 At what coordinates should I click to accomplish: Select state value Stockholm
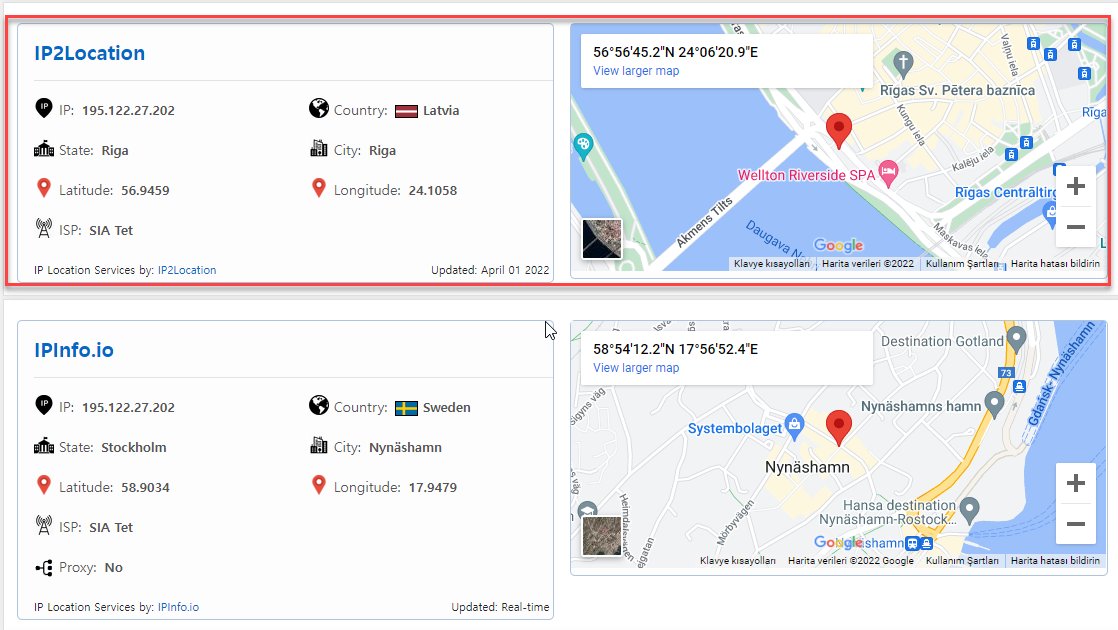(133, 448)
